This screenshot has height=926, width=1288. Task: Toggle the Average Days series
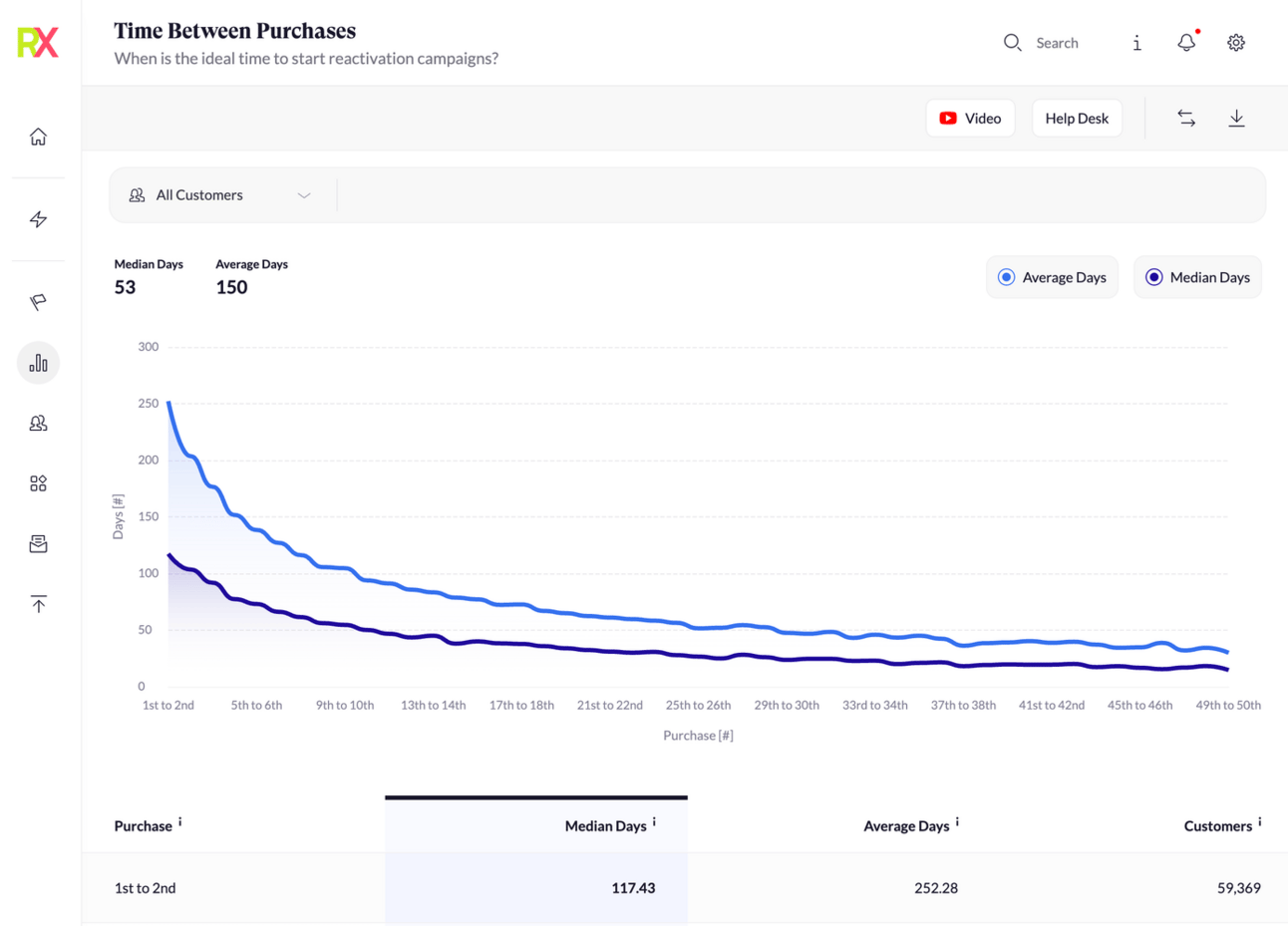(x=1052, y=277)
